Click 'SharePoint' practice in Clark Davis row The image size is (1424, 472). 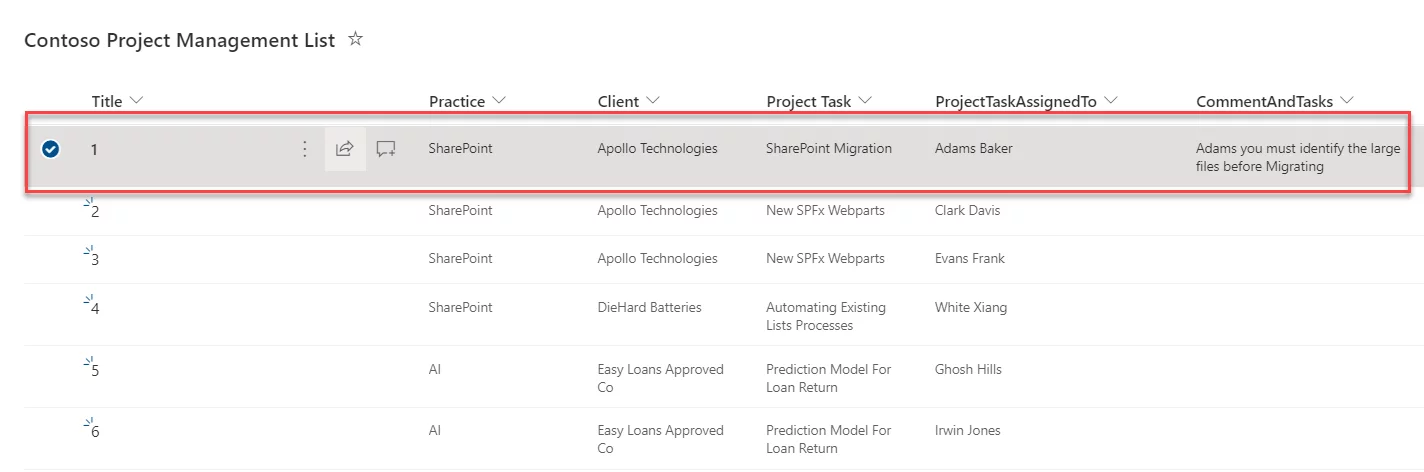(x=461, y=210)
